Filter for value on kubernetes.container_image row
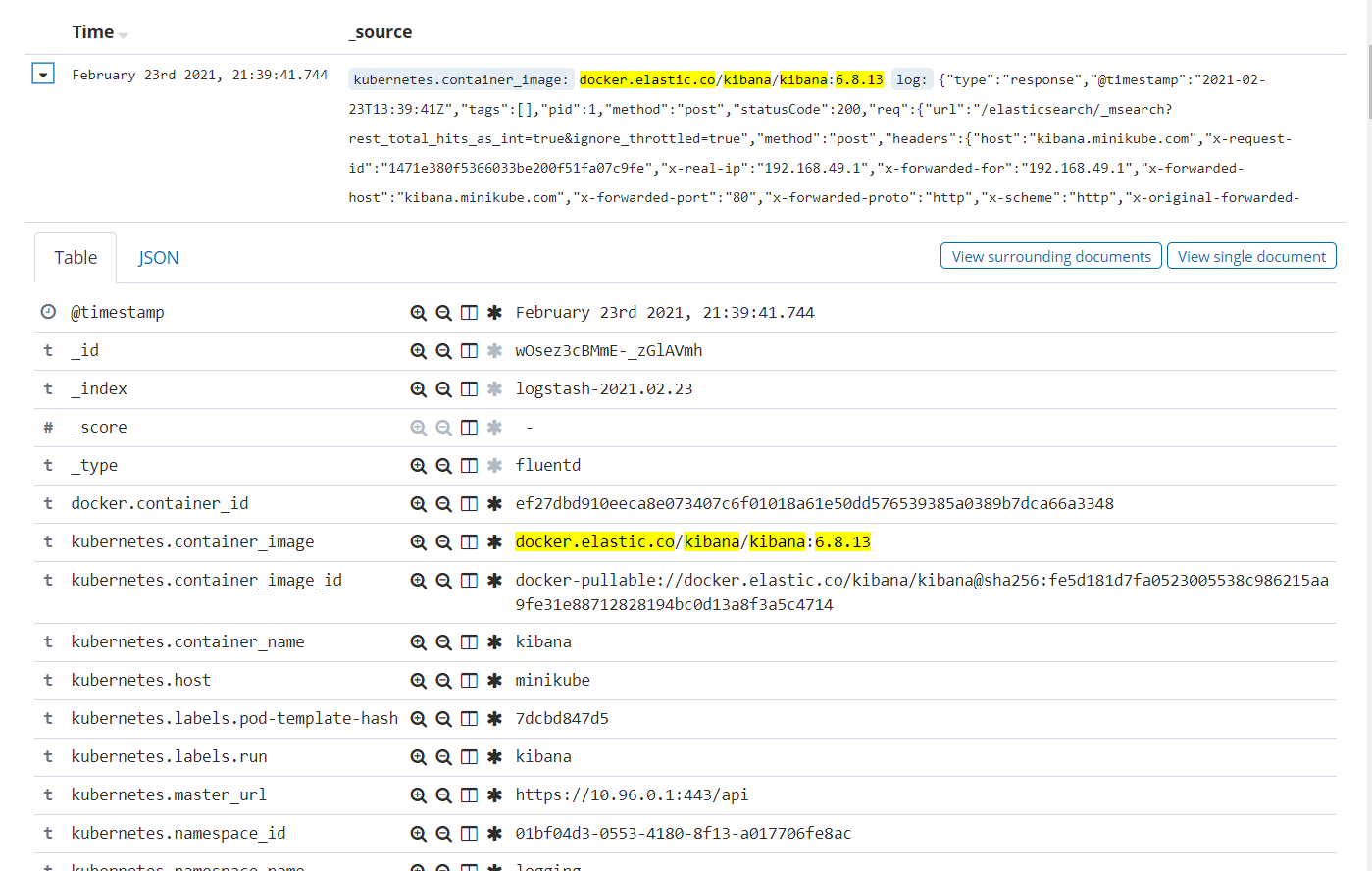Screen dimensions: 1372x871 click(x=419, y=542)
